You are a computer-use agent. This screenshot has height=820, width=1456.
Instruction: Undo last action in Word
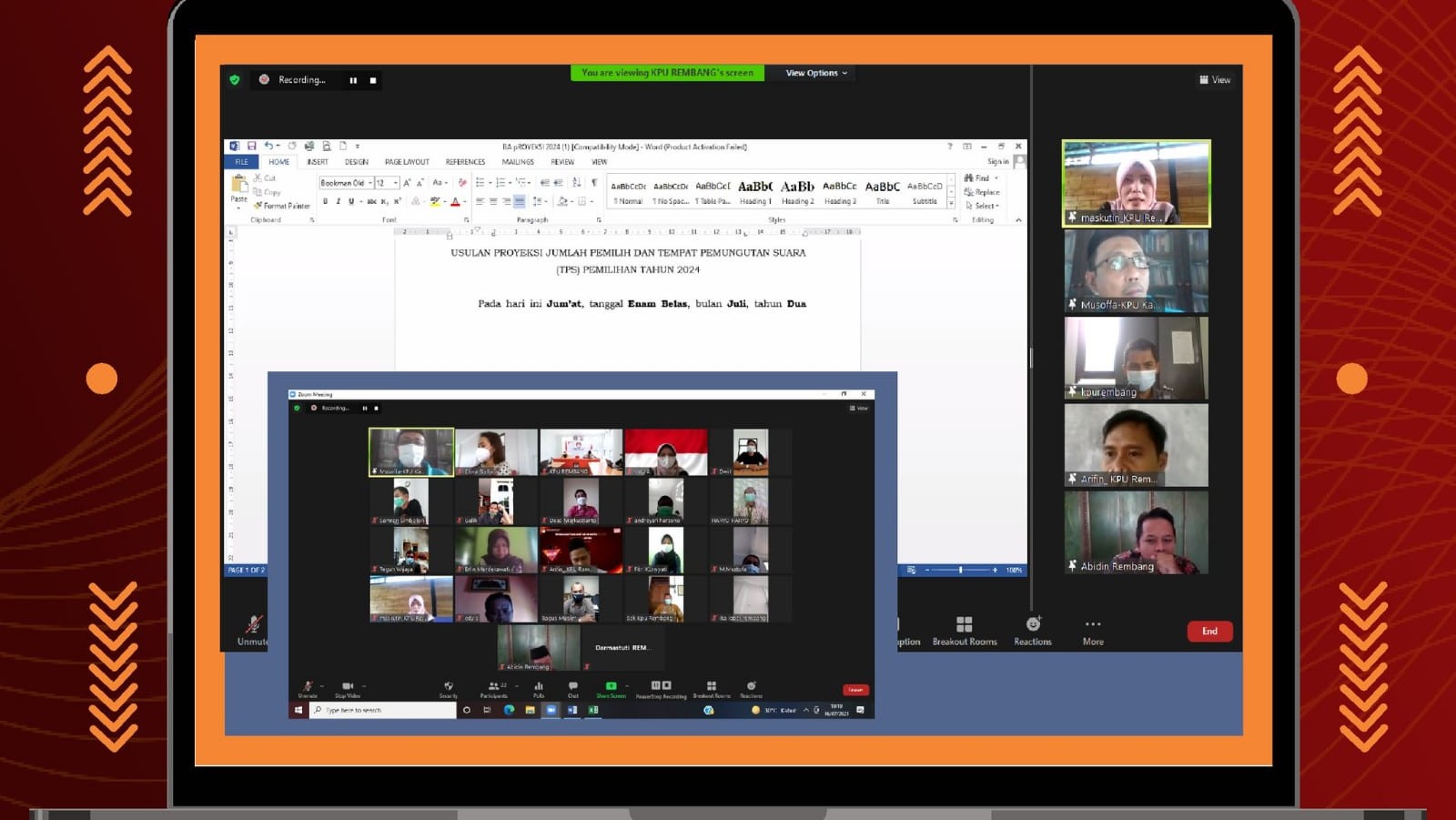[x=268, y=146]
